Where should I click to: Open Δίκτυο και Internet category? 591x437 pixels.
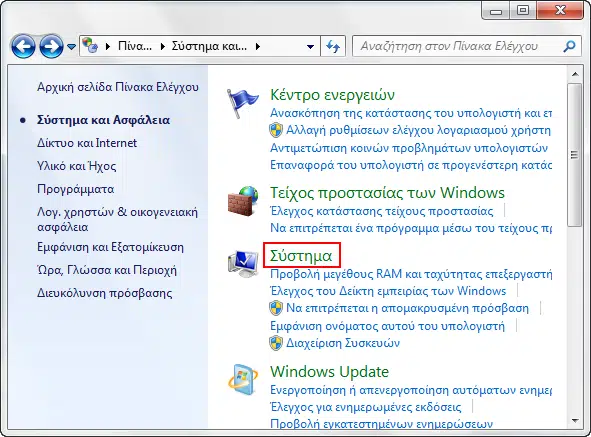(x=87, y=143)
